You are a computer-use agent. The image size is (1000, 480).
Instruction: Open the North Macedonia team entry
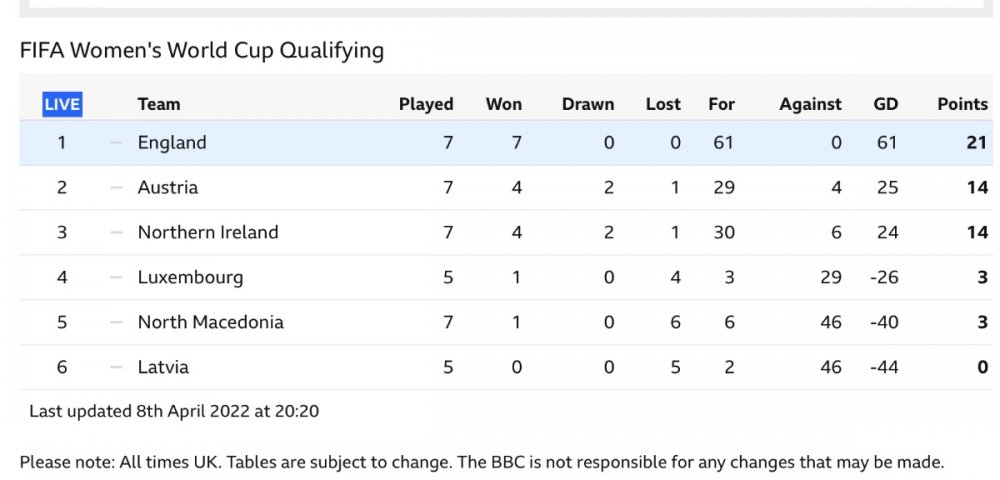click(210, 322)
